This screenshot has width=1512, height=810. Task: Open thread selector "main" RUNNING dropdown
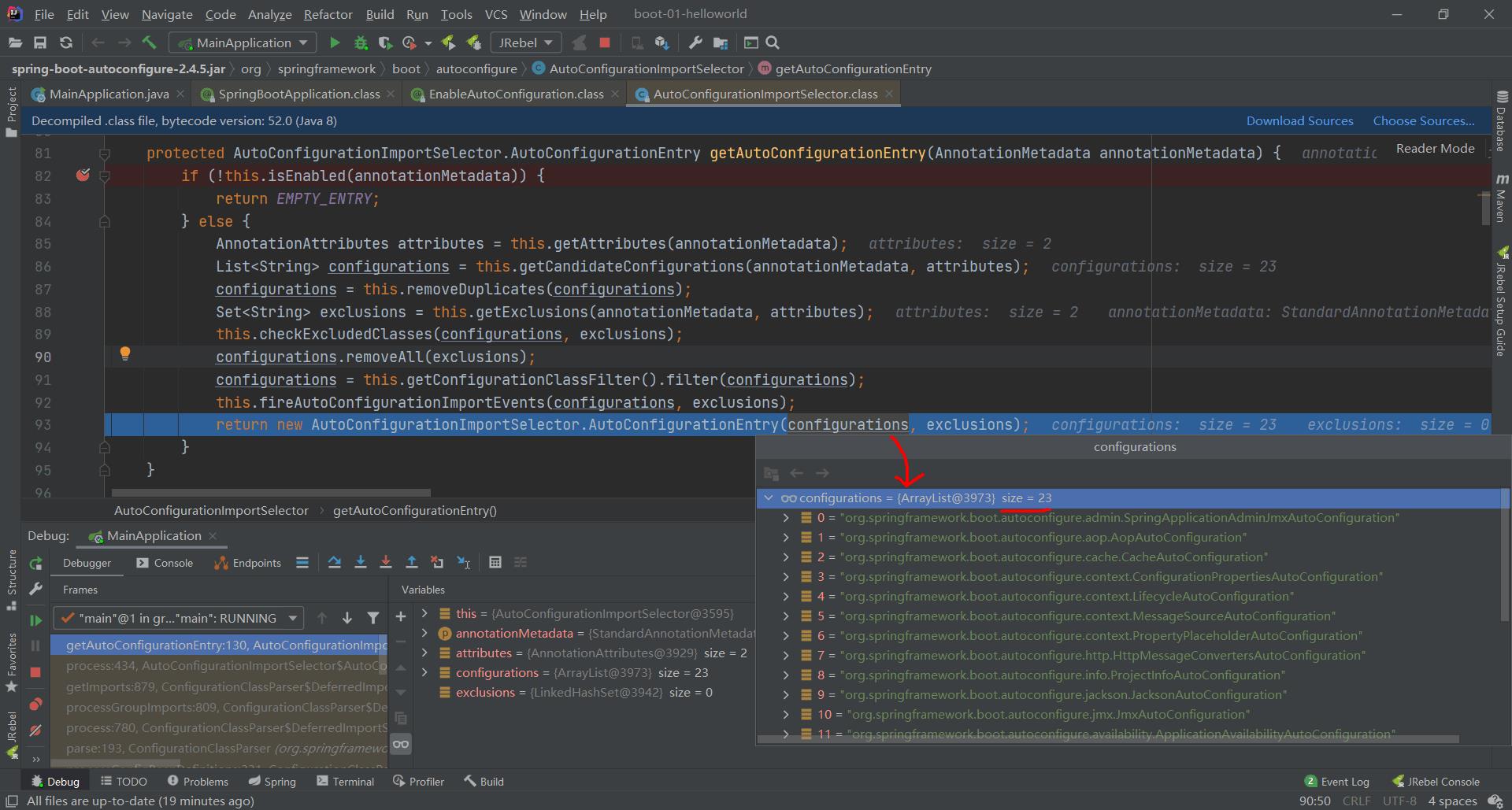click(x=178, y=618)
